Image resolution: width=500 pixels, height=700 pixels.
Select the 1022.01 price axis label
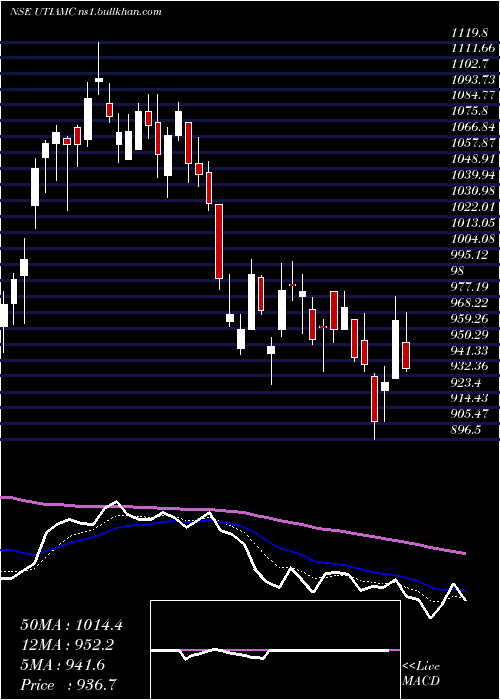tap(473, 208)
